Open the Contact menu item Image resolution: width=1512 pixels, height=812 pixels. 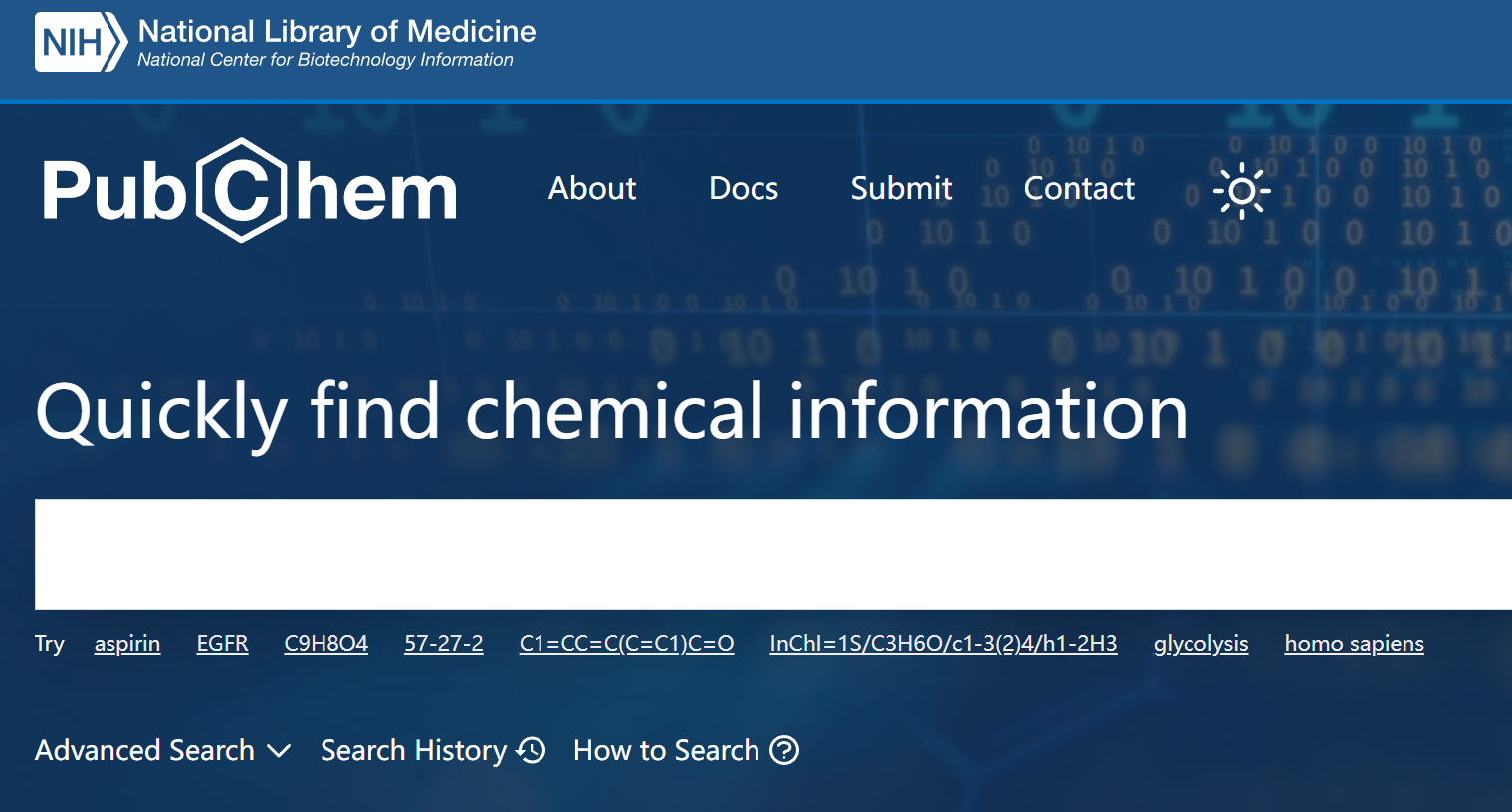pos(1079,188)
